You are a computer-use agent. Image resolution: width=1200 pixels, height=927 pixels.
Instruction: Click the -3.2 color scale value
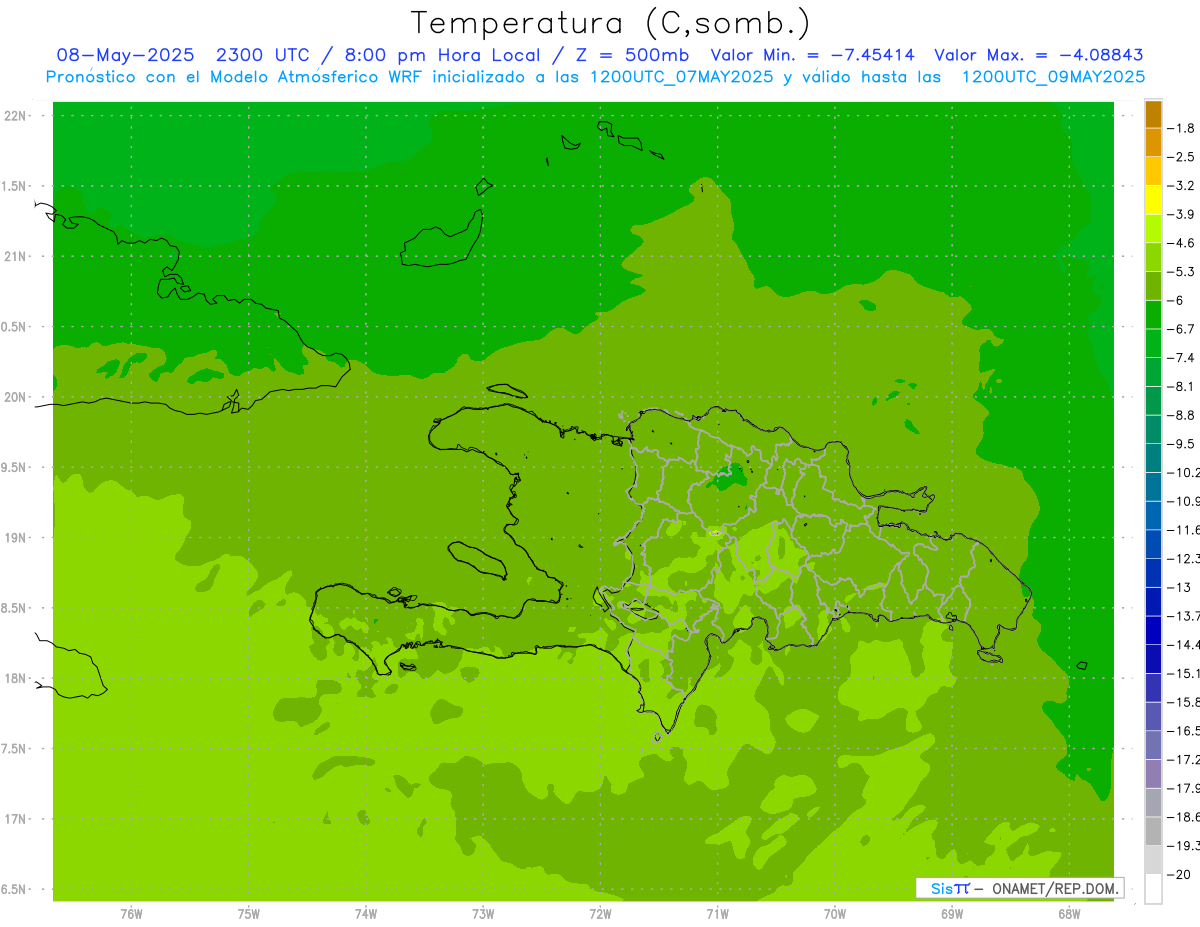point(1182,186)
